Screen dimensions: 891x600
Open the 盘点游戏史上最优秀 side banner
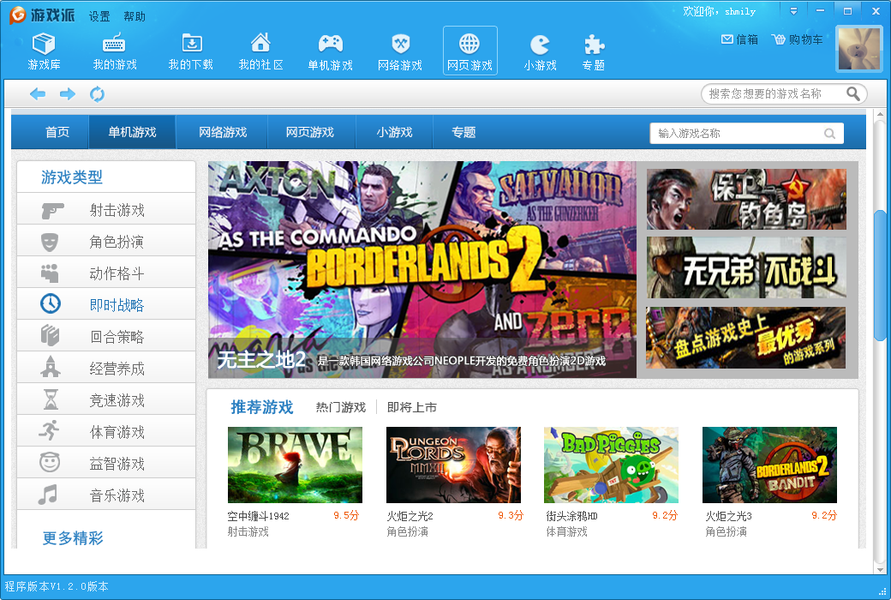click(747, 338)
